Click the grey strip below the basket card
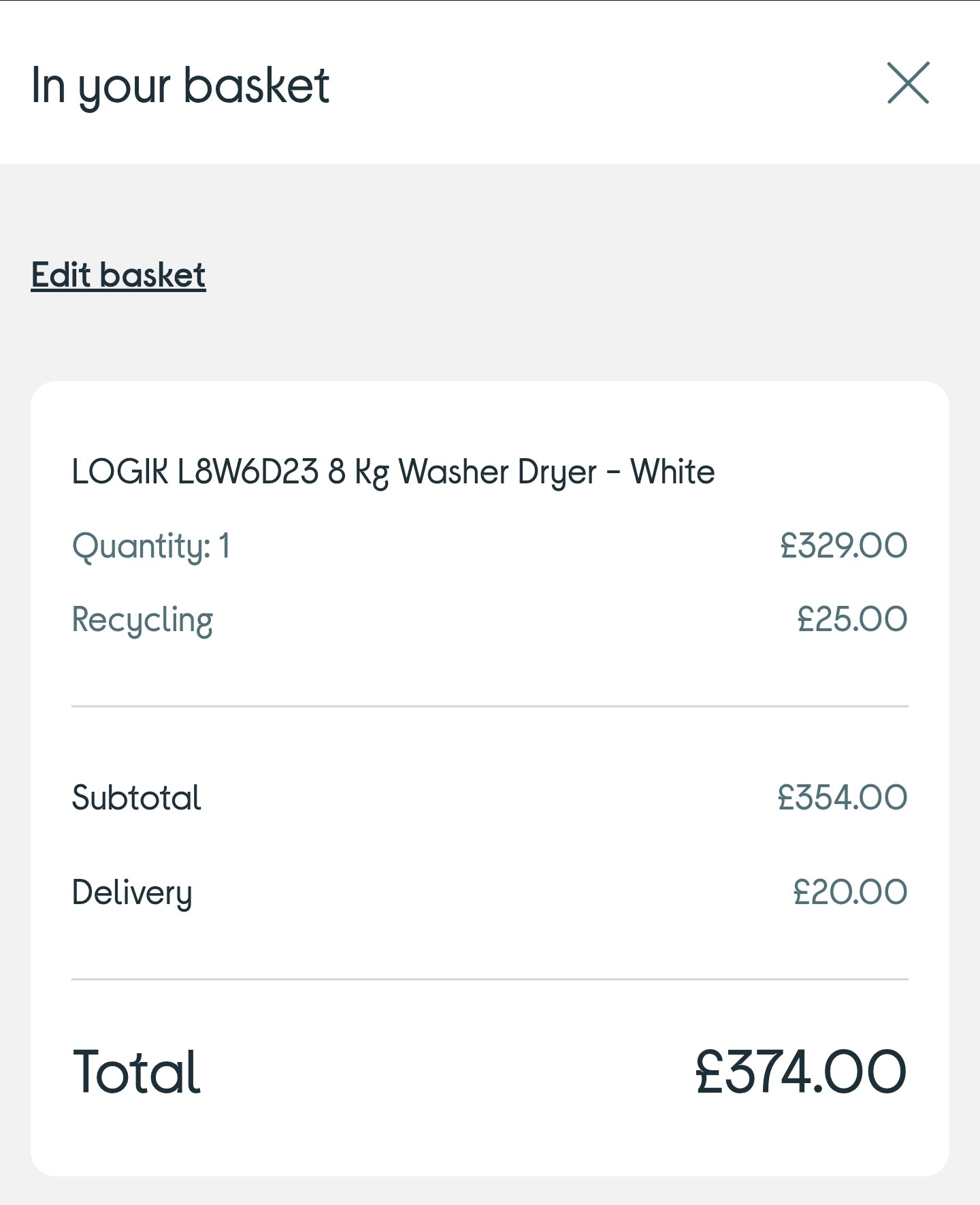This screenshot has height=1205, width=980. click(490, 1191)
